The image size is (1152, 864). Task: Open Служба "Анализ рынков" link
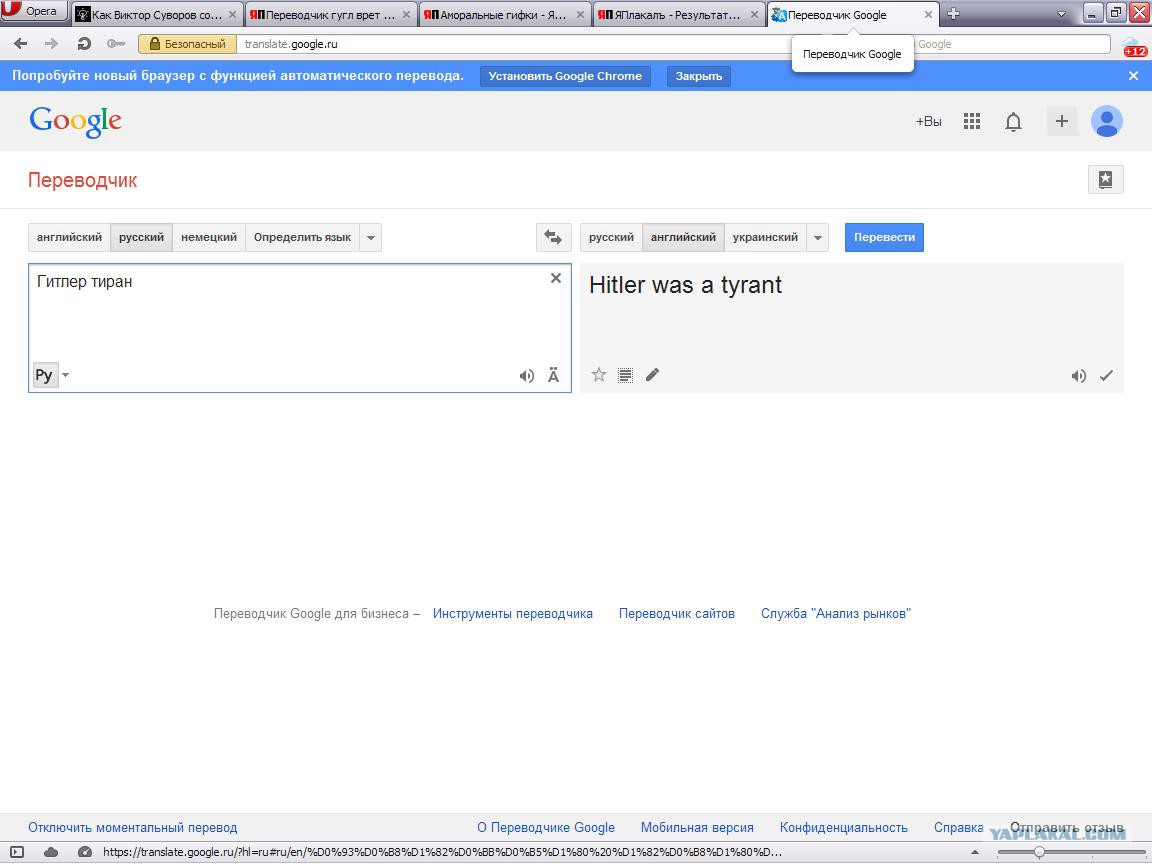tap(836, 613)
